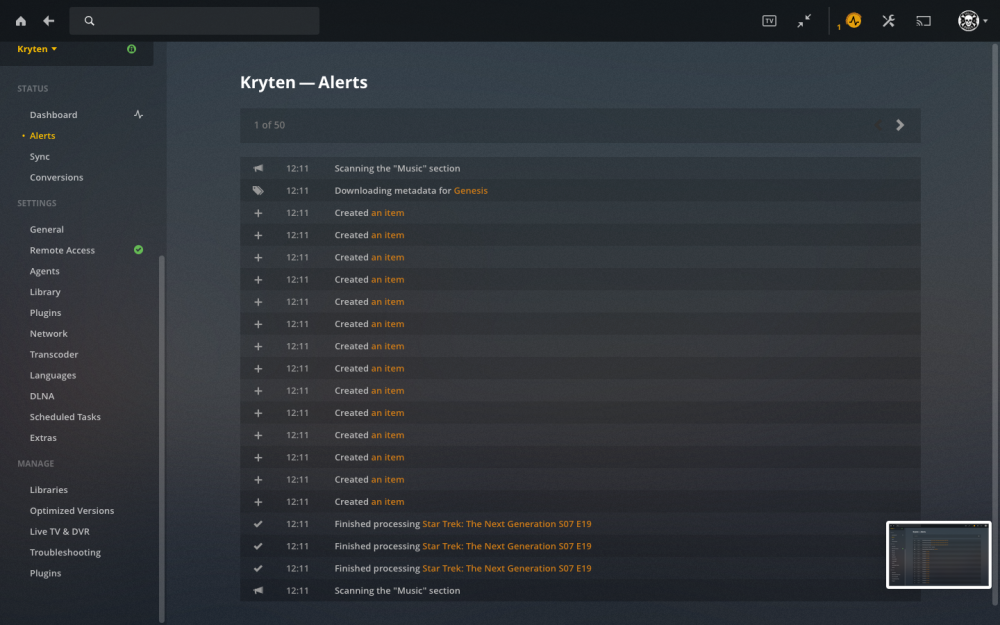Expand the Kryten server dropdown
Screen dimensions: 1000x625
[x=37, y=48]
